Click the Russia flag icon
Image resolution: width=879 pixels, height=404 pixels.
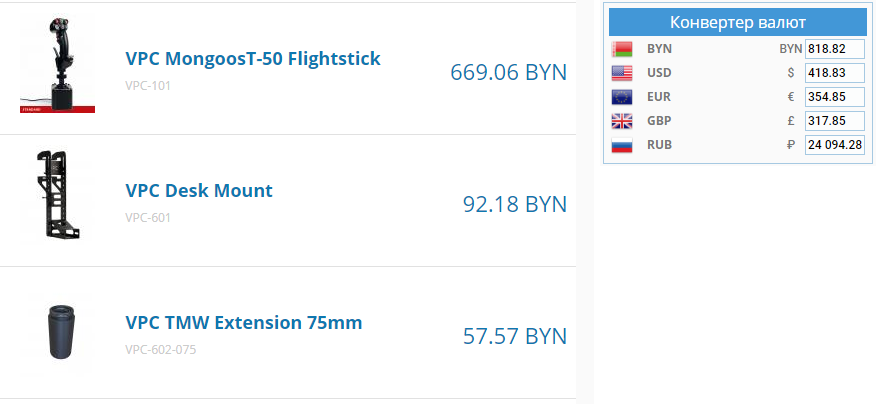(x=622, y=145)
